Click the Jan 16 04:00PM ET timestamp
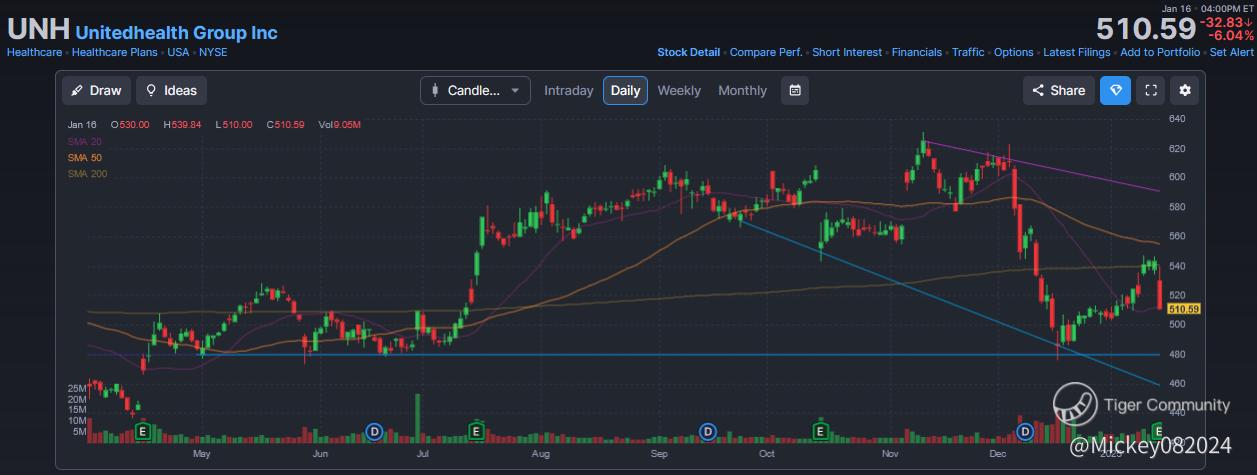 coord(1207,8)
